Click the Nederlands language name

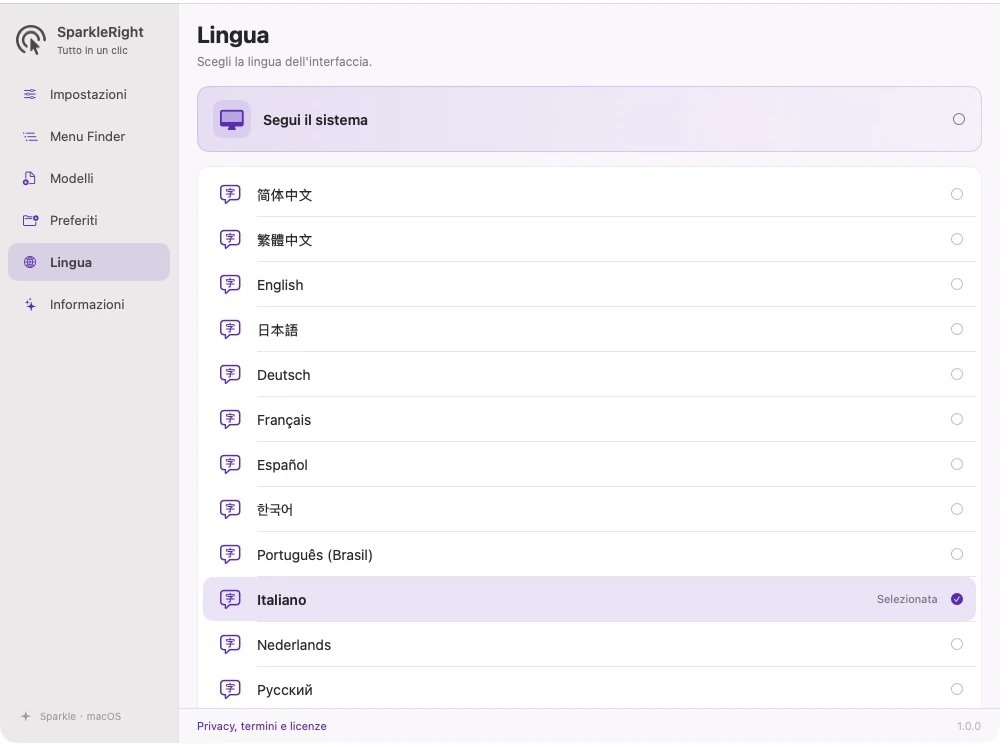(294, 645)
